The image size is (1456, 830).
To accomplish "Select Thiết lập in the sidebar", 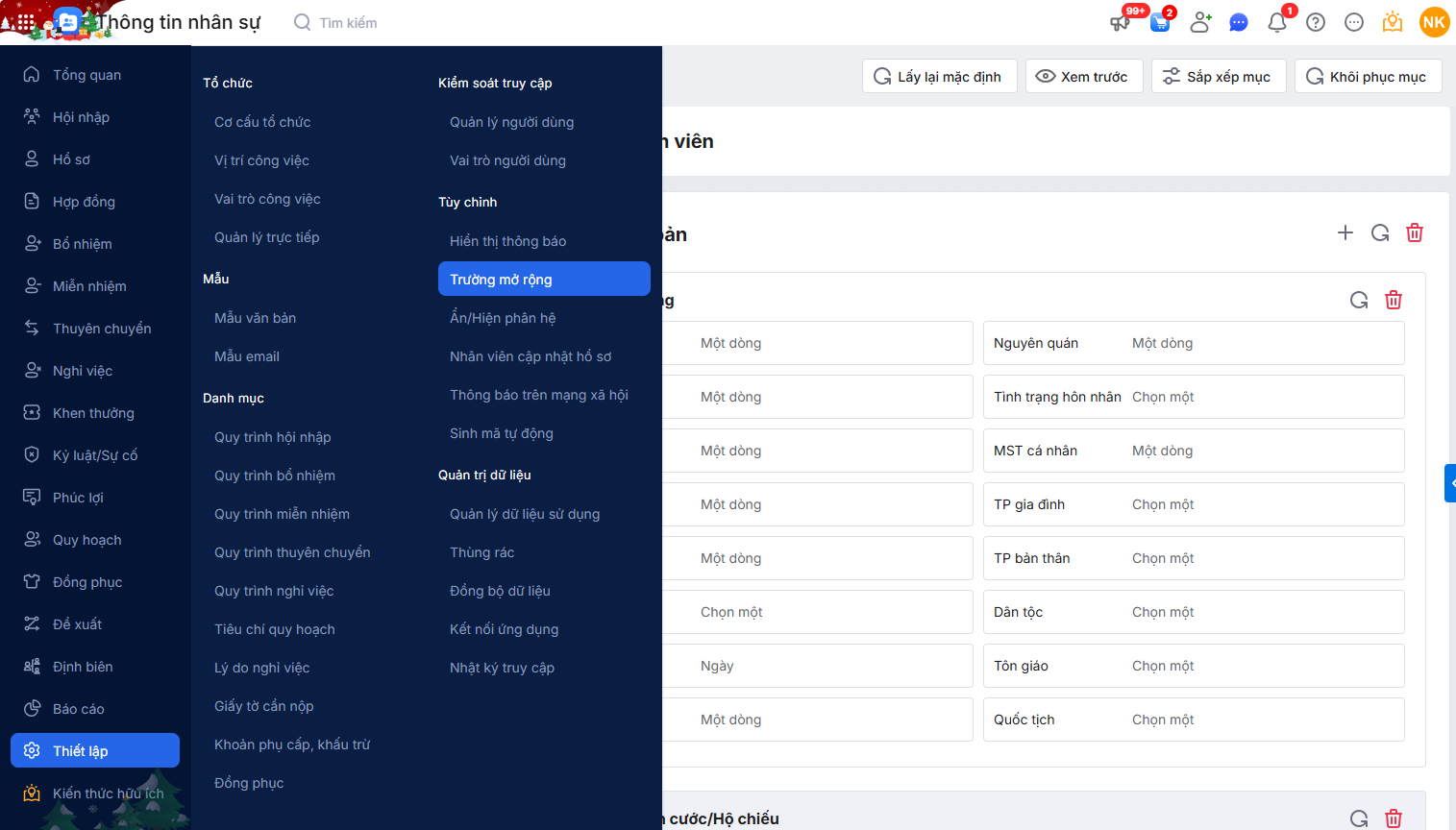I will coord(95,750).
